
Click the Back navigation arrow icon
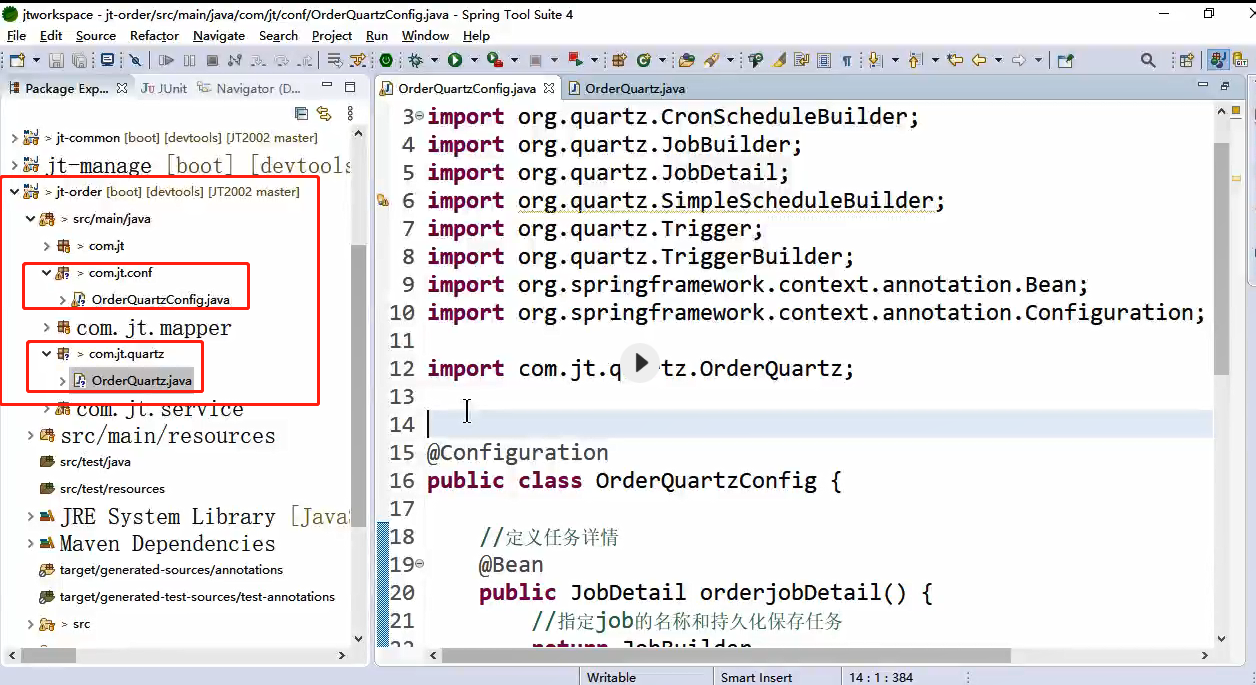979,60
